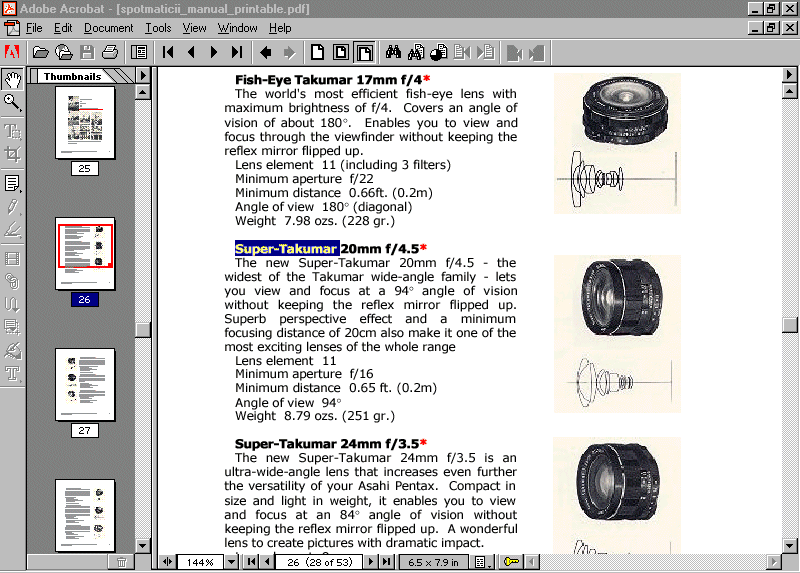Select the Pencil drawing tool
This screenshot has height=573, width=800.
tap(13, 206)
